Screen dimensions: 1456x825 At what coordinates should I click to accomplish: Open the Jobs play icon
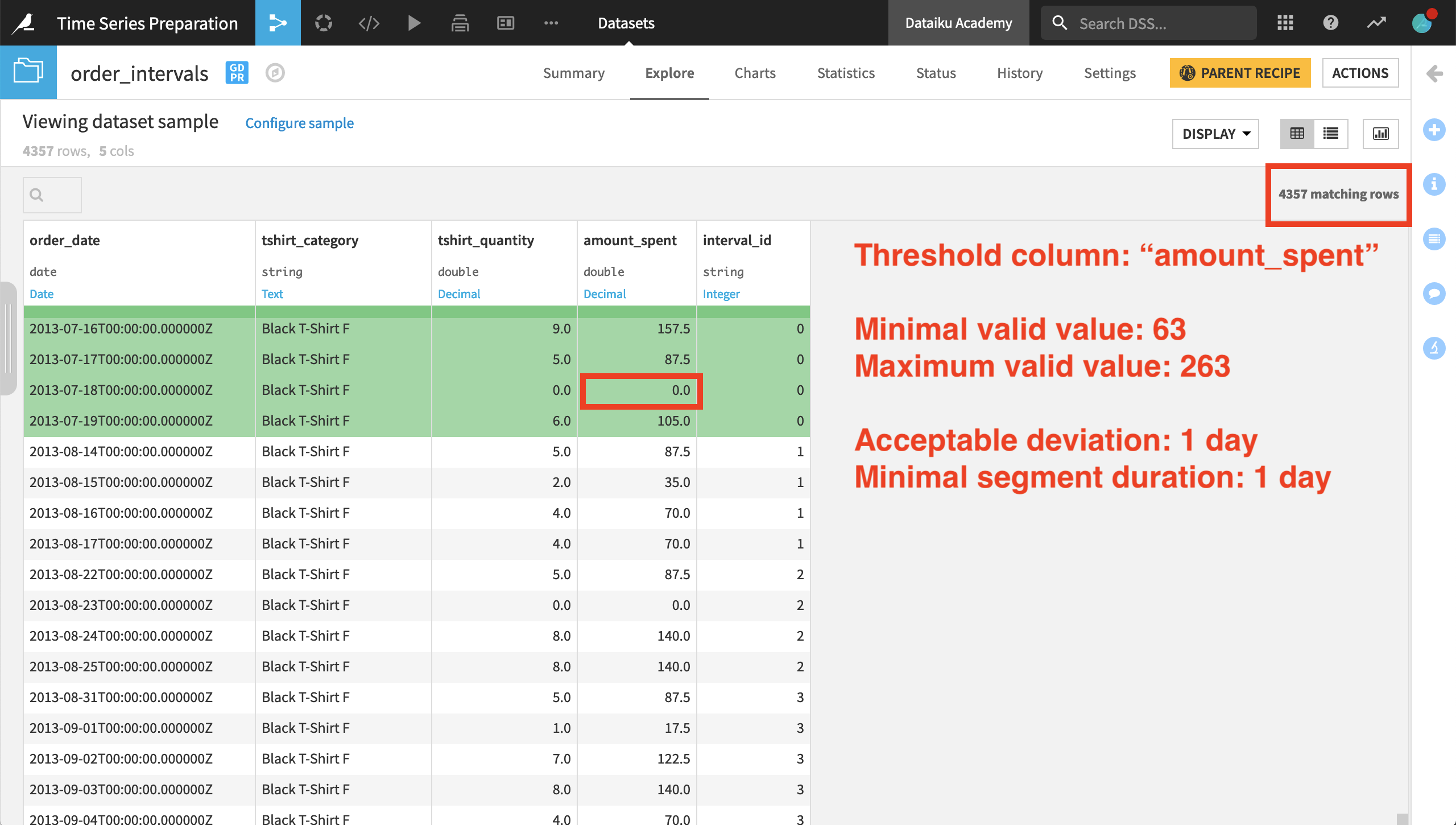pos(414,23)
